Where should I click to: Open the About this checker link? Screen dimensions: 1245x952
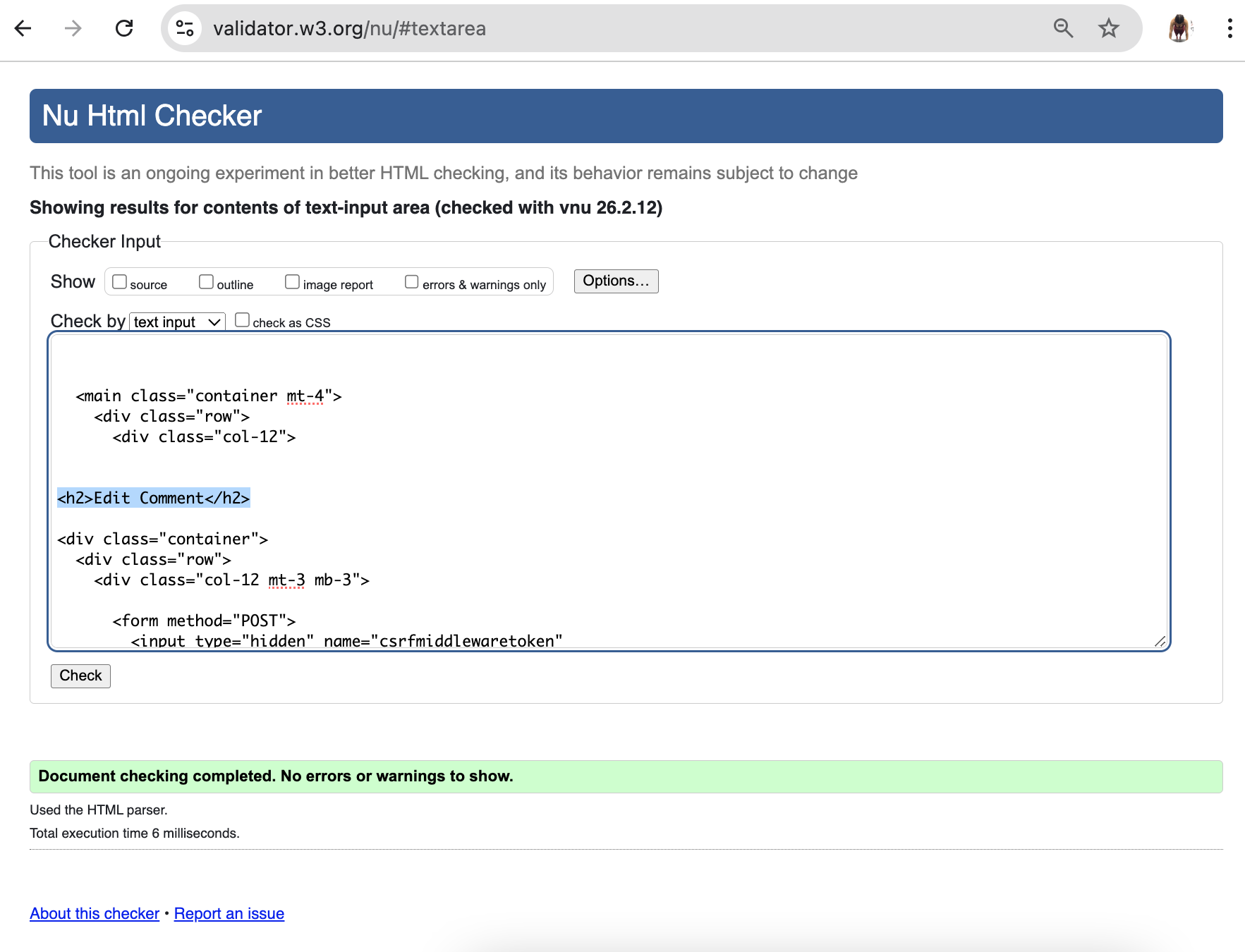coord(93,913)
